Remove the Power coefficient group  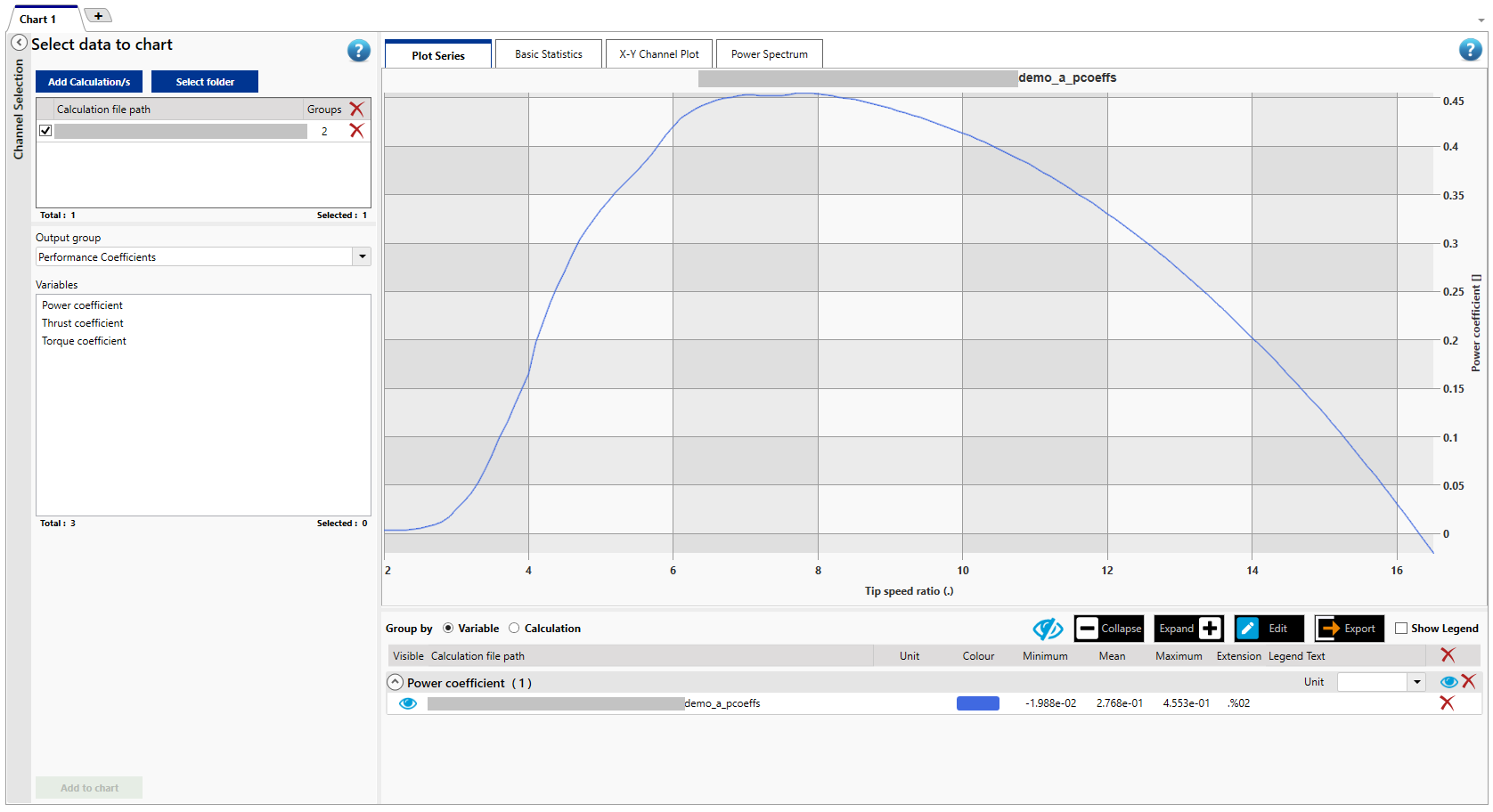pyautogui.click(x=1469, y=681)
